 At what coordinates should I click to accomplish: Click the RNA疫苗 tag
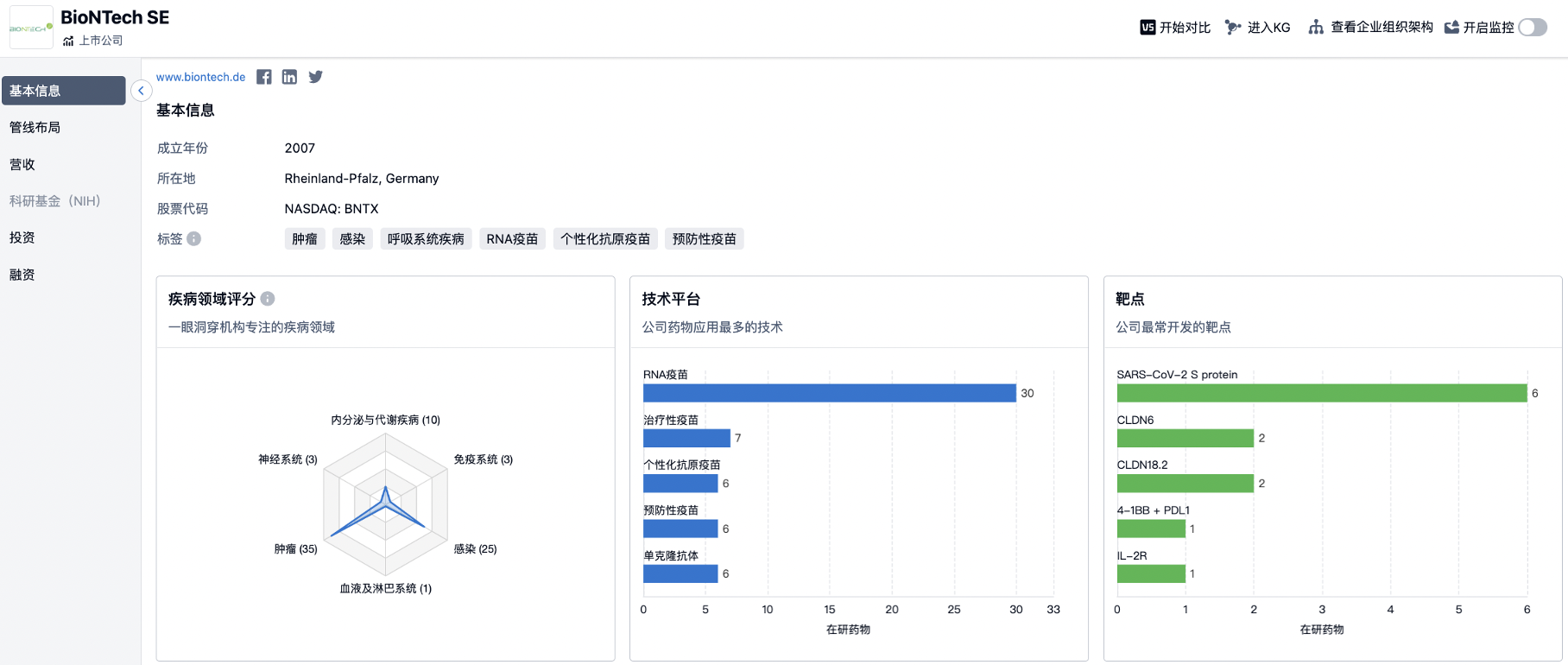(512, 239)
